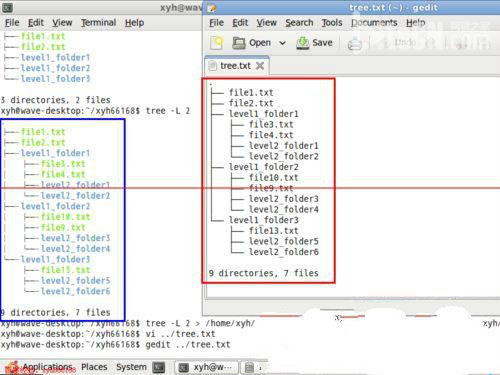Image resolution: width=500 pixels, height=375 pixels.
Task: Click green file4.txt in terminal output
Action: click(63, 174)
